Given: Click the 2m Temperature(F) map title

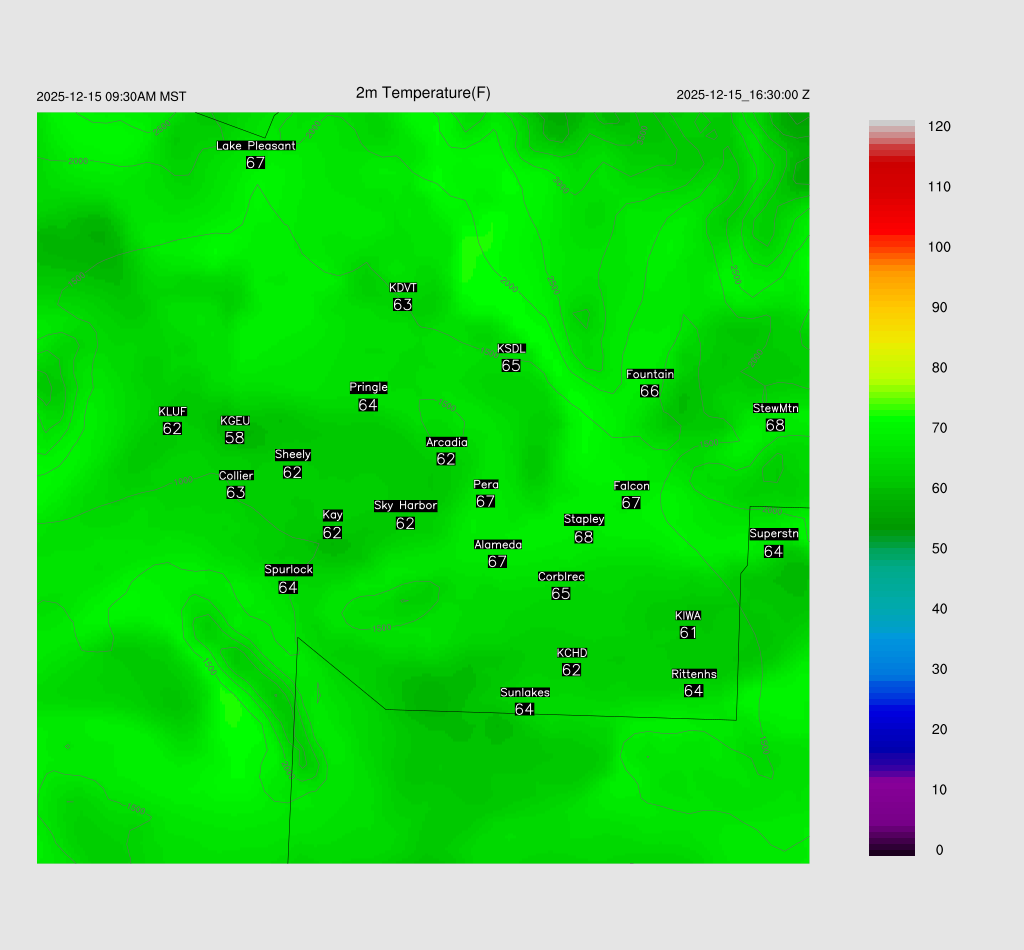Looking at the screenshot, I should click(x=423, y=93).
